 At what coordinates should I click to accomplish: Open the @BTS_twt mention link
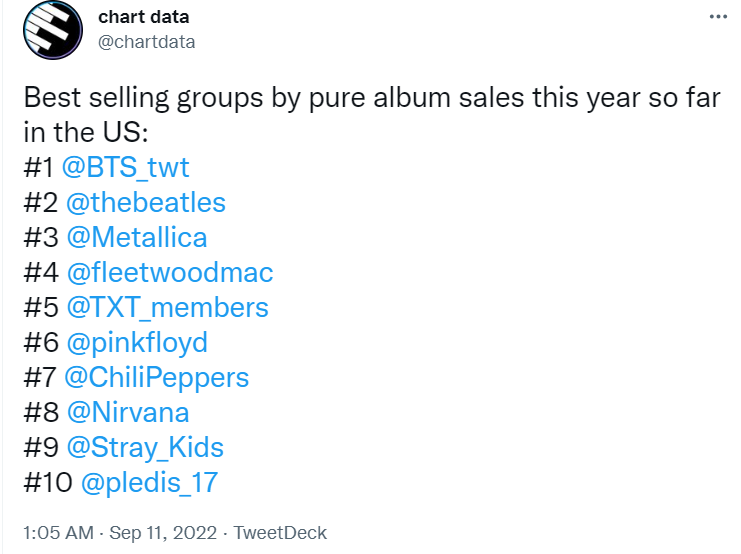coord(126,167)
